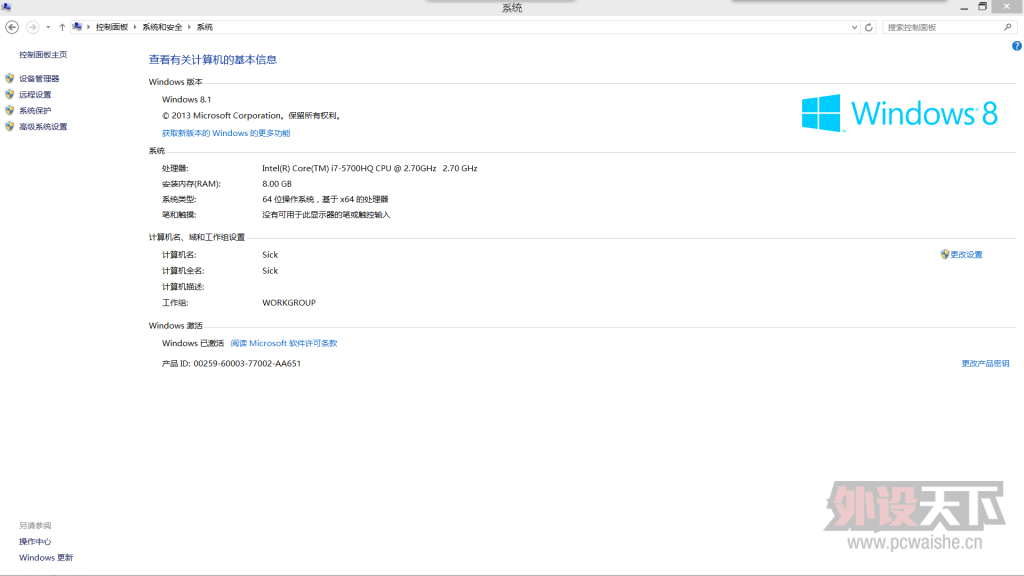This screenshot has width=1024, height=576.
Task: Open Help via the blue question mark
Action: [x=1017, y=46]
